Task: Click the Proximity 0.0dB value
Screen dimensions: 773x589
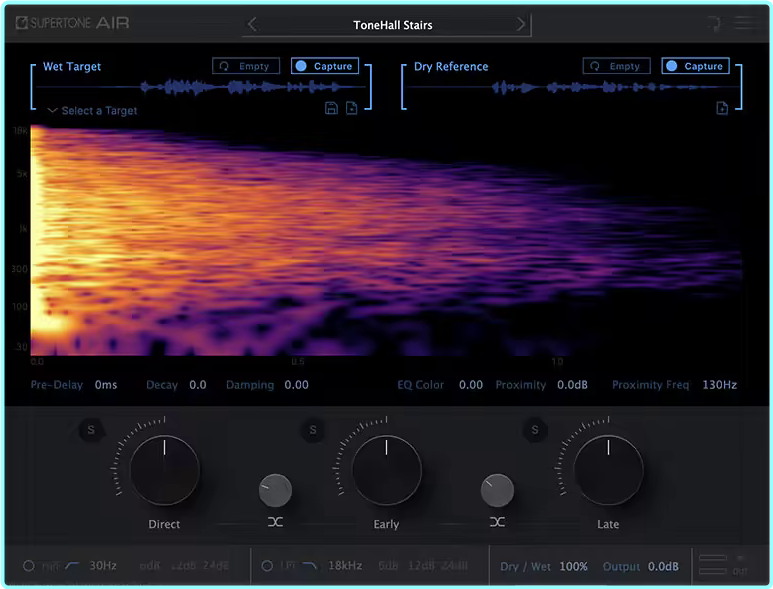Action: pyautogui.click(x=572, y=385)
